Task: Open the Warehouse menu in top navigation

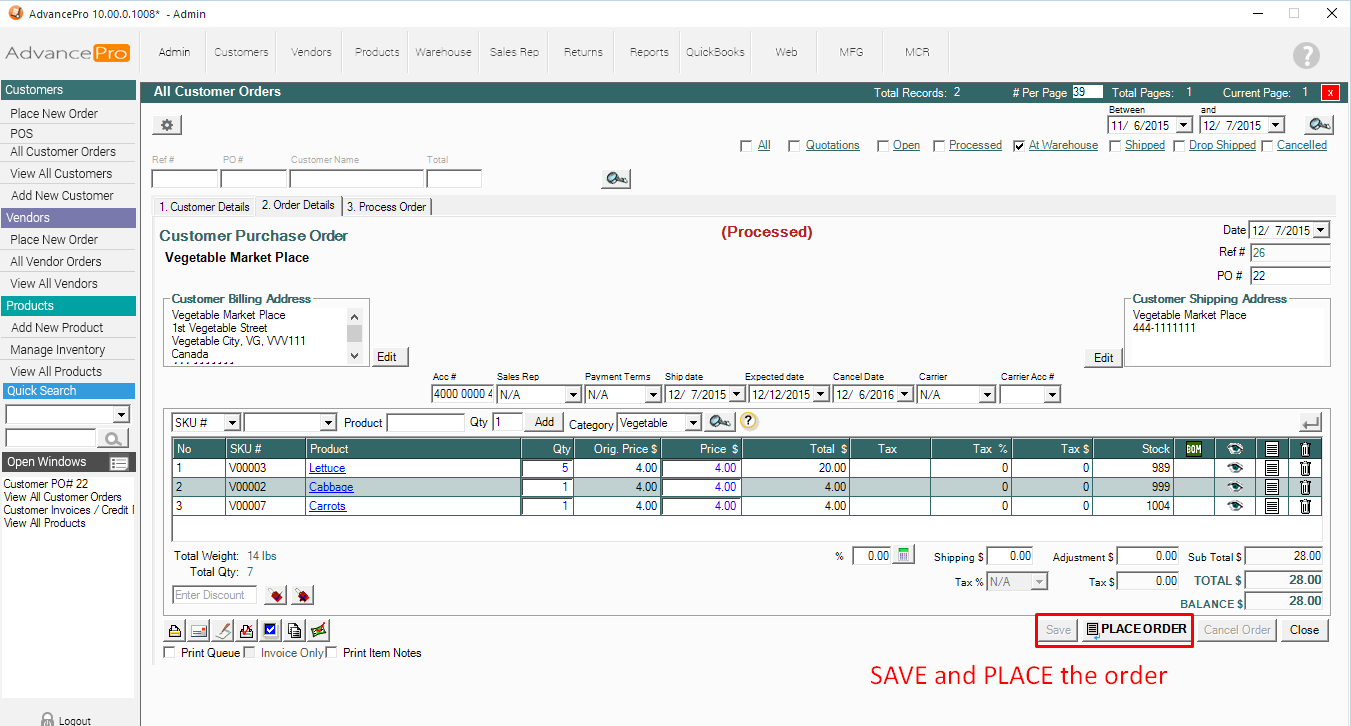Action: click(443, 52)
